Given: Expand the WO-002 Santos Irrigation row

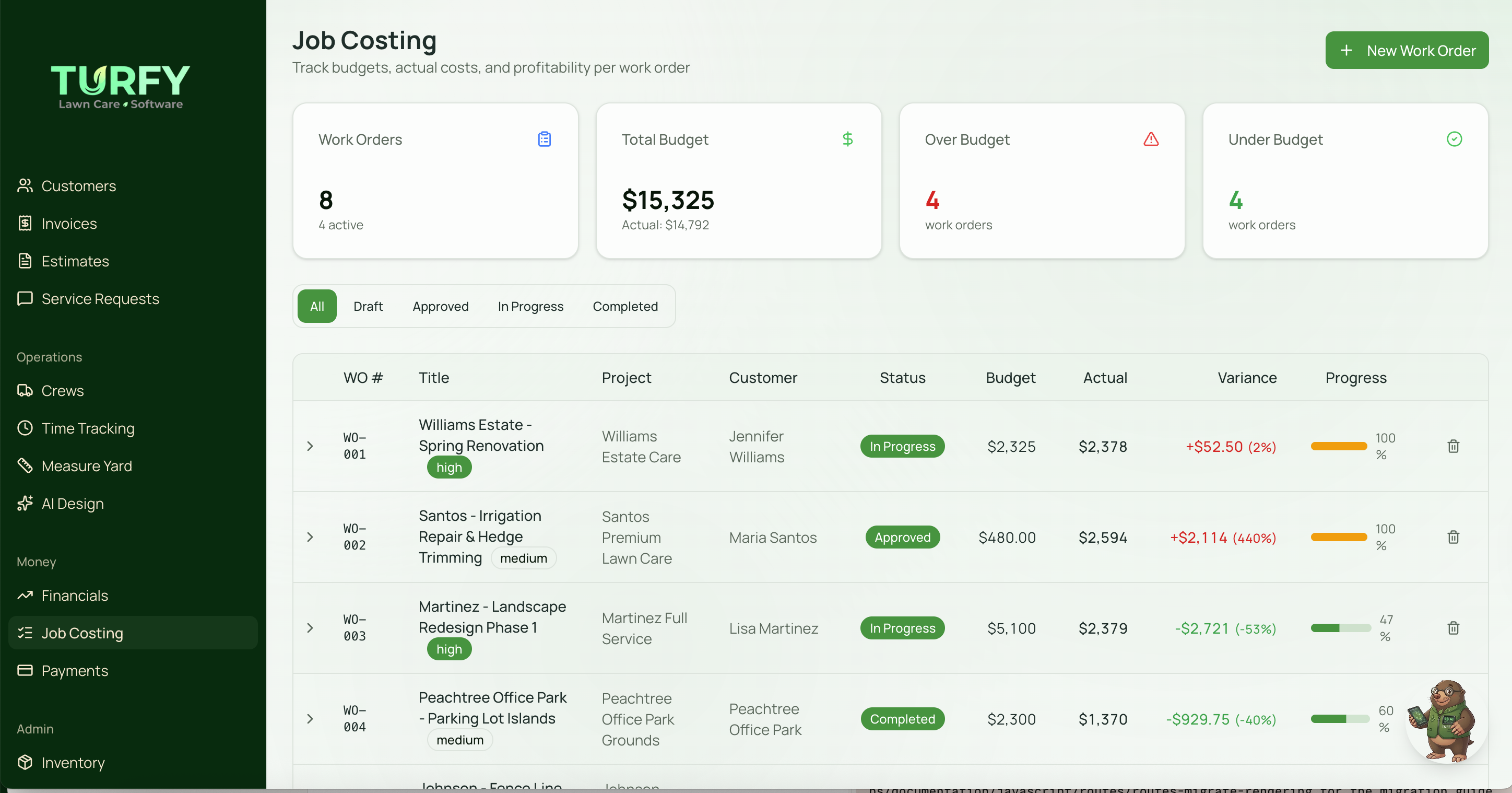Looking at the screenshot, I should 310,538.
